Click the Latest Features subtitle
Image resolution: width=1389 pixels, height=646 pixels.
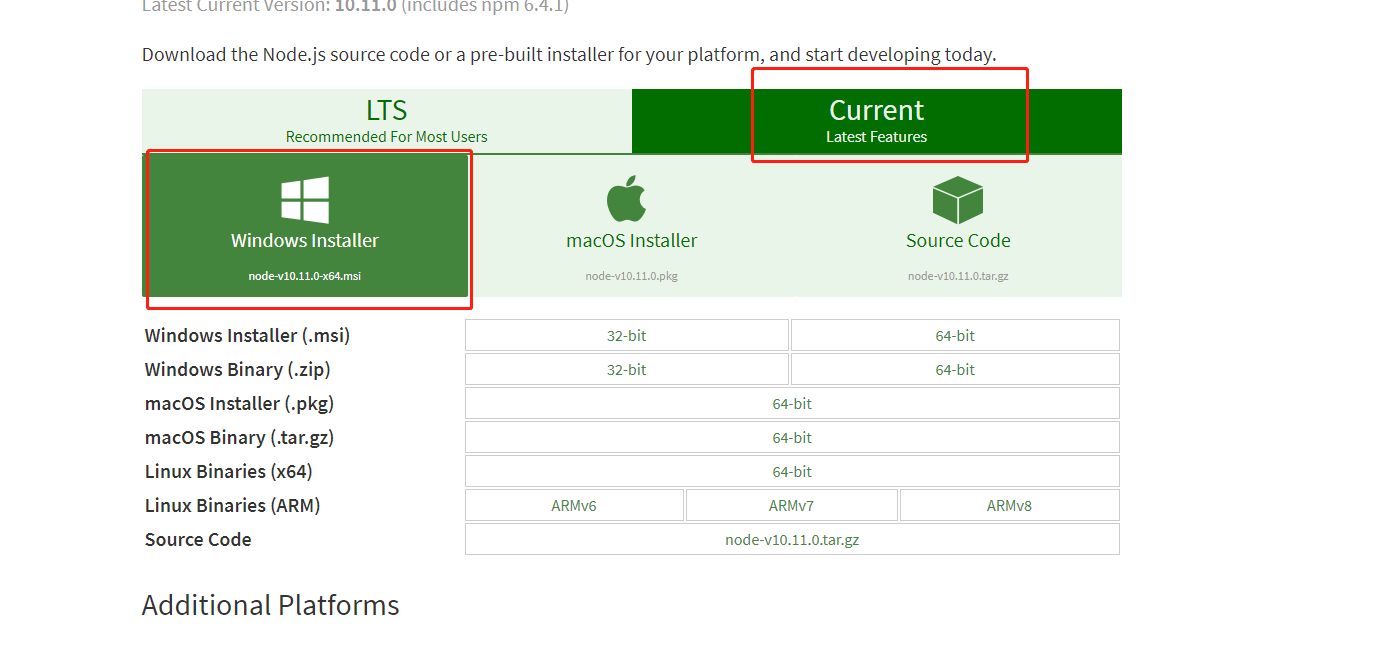click(x=877, y=137)
